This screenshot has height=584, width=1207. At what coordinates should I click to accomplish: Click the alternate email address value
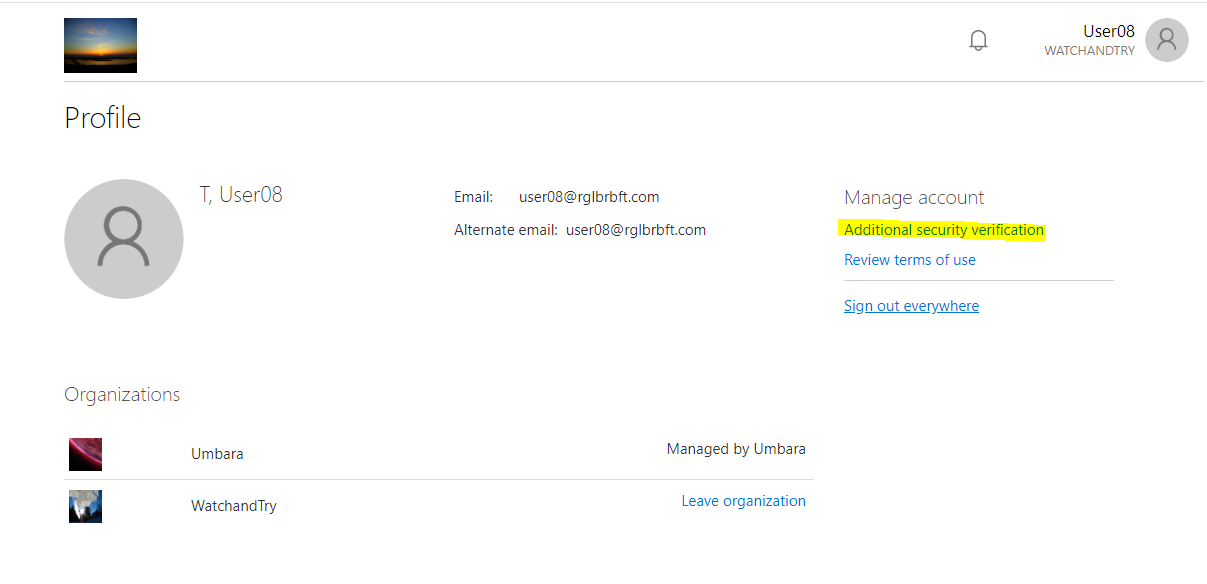coord(636,230)
